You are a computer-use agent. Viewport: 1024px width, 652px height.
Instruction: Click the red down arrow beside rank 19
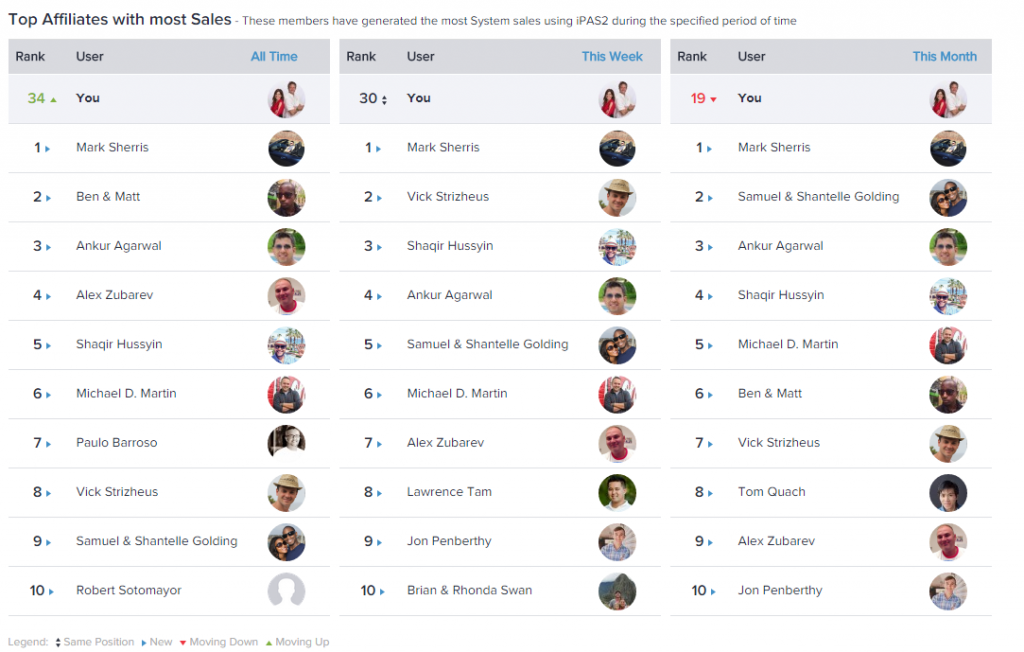pyautogui.click(x=713, y=100)
